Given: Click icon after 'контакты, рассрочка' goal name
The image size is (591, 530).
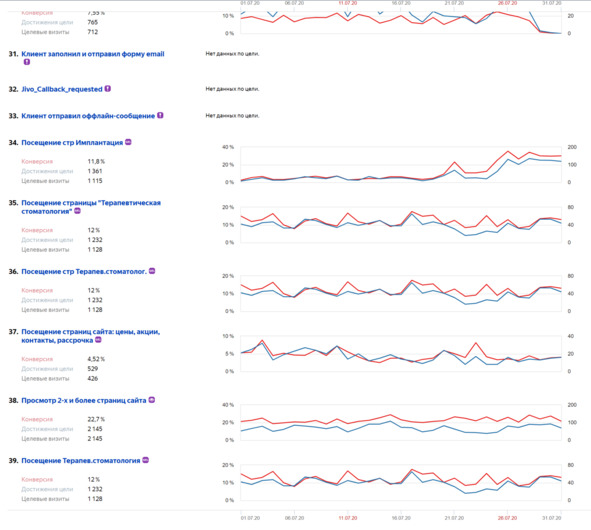Looking at the screenshot, I should tap(98, 340).
